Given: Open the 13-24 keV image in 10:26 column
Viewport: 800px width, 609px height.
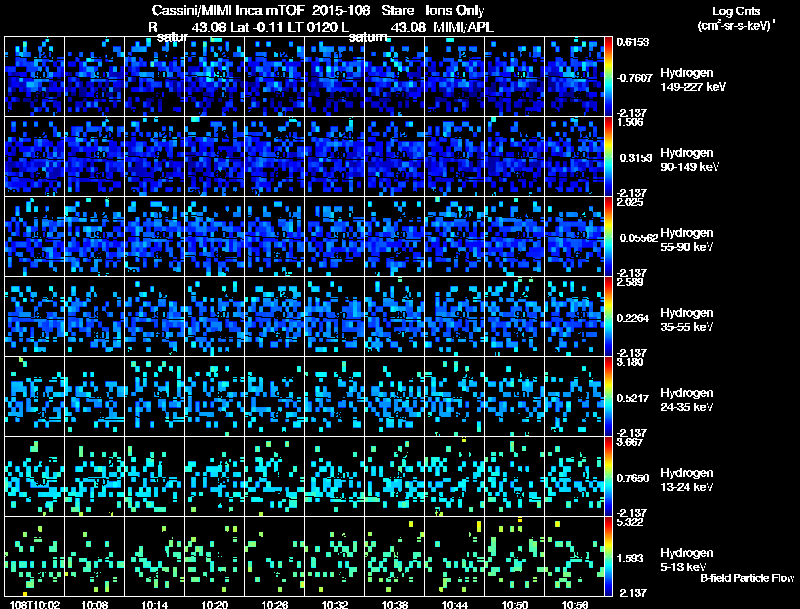Looking at the screenshot, I should pos(274,477).
